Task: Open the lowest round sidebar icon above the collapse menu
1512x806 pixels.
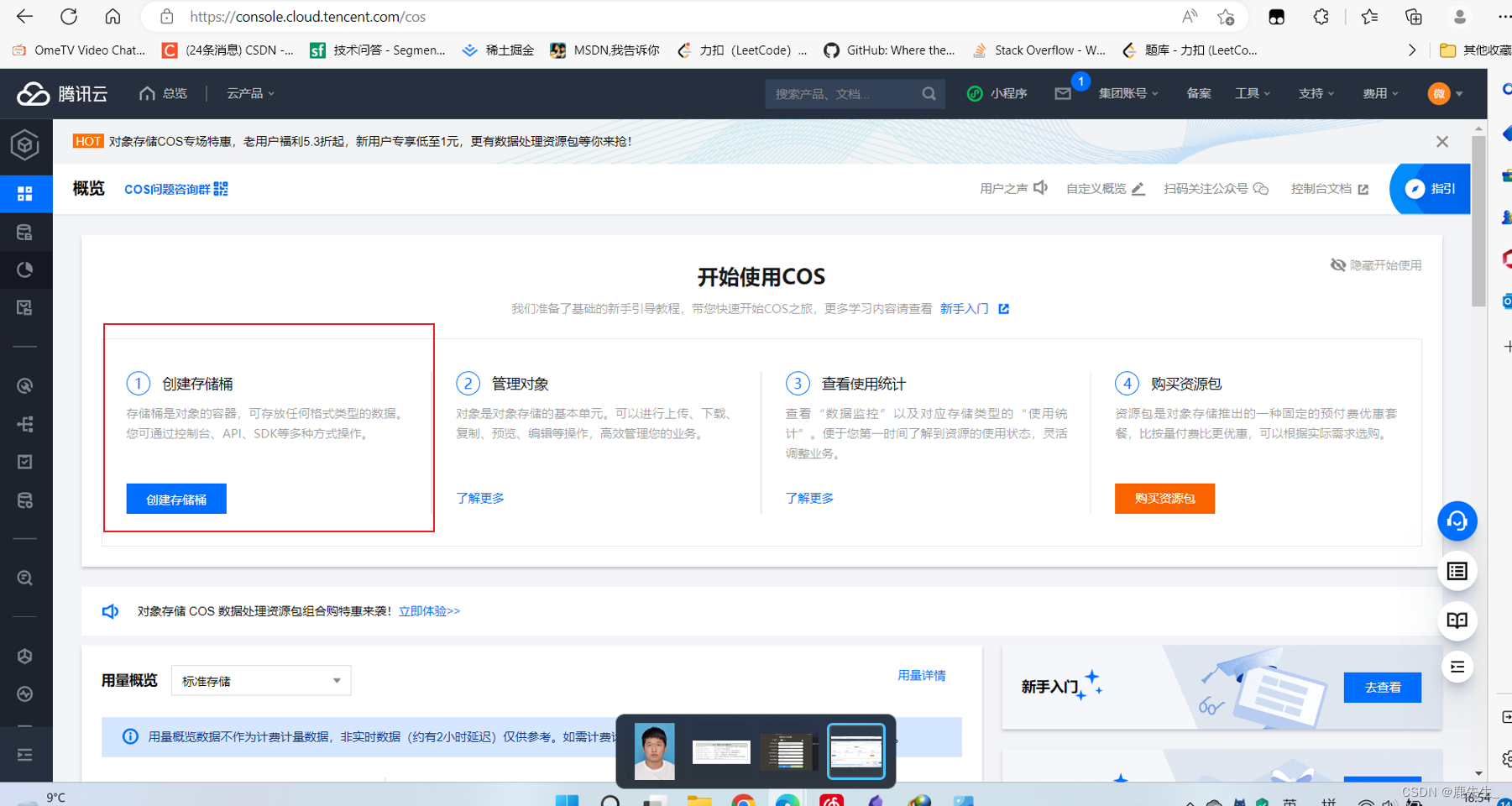Action: pos(25,694)
